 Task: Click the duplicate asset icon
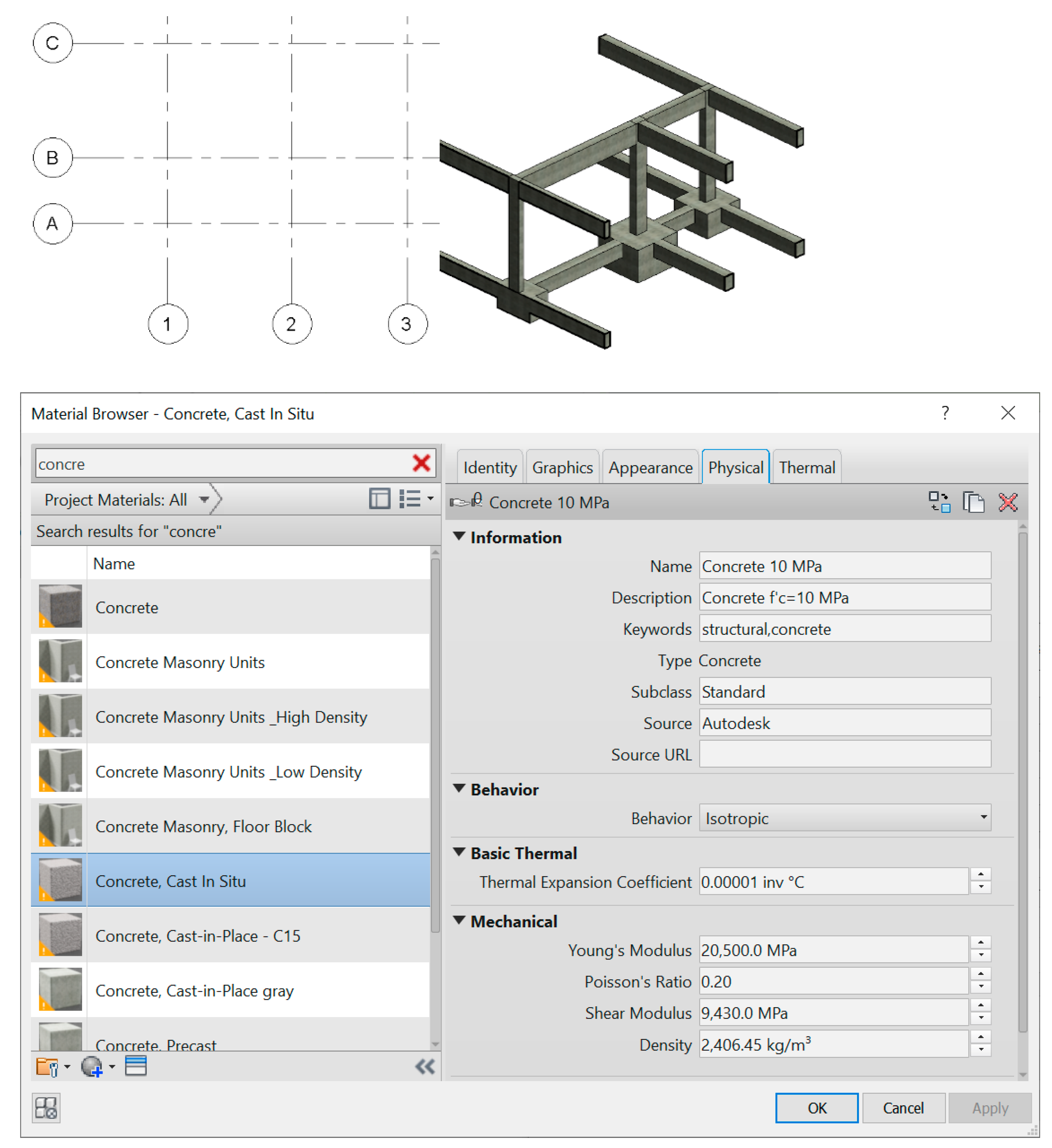pos(974,502)
